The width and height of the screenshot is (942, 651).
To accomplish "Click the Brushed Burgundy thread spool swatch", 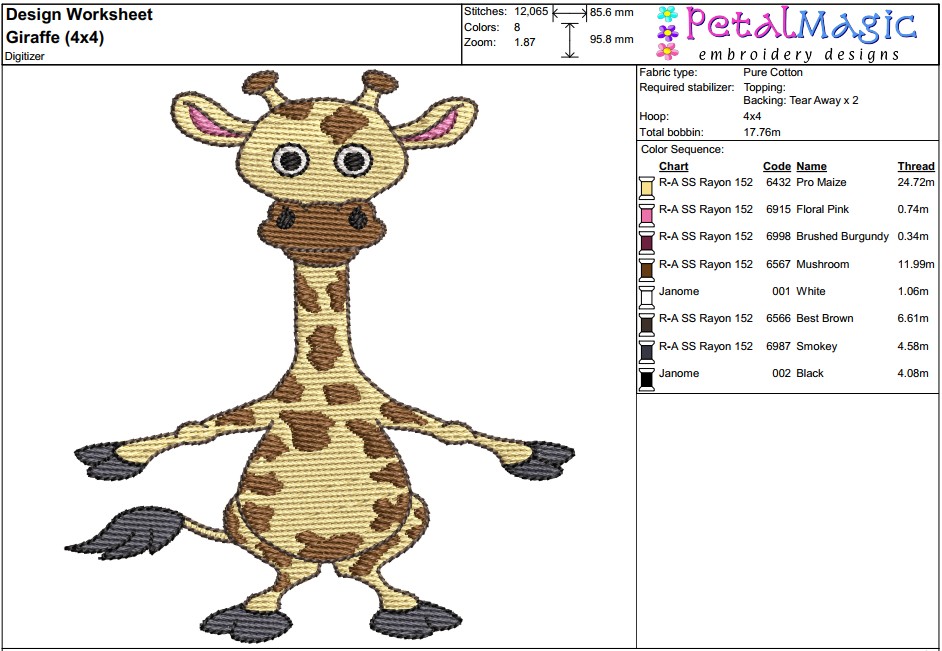I will click(646, 241).
